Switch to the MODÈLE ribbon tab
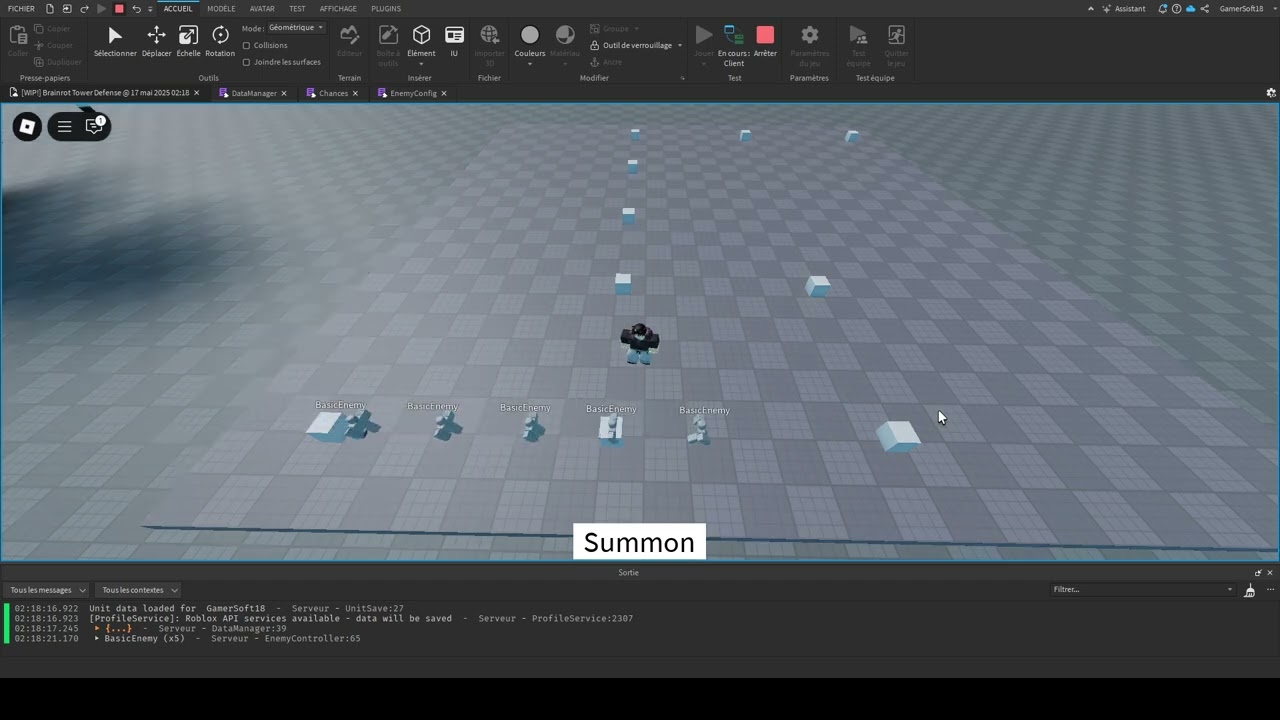The height and width of the screenshot is (720, 1280). tap(221, 8)
